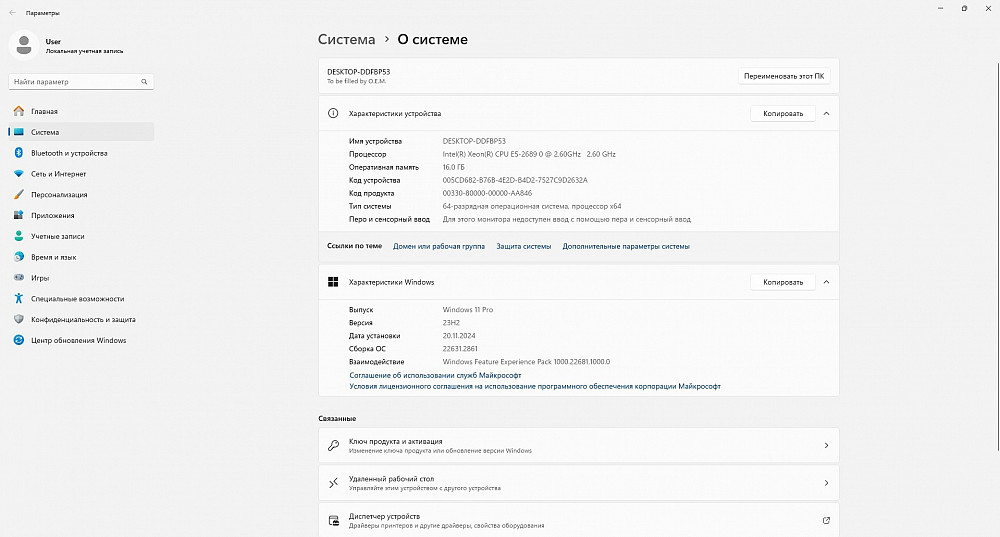Click the processor value Intel(R) Xeon(R) E5-2689

coord(529,154)
